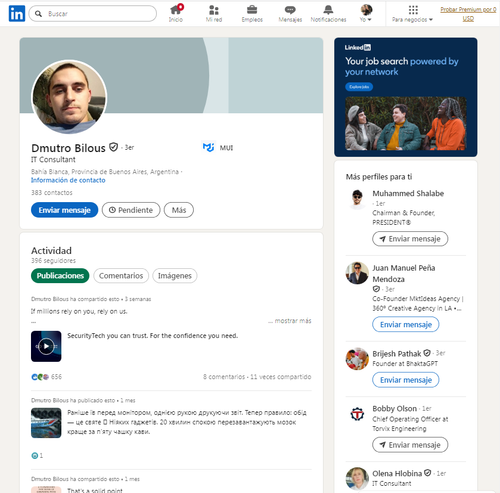The width and height of the screenshot is (500, 493).
Task: Click the job search ad photo
Action: click(406, 123)
